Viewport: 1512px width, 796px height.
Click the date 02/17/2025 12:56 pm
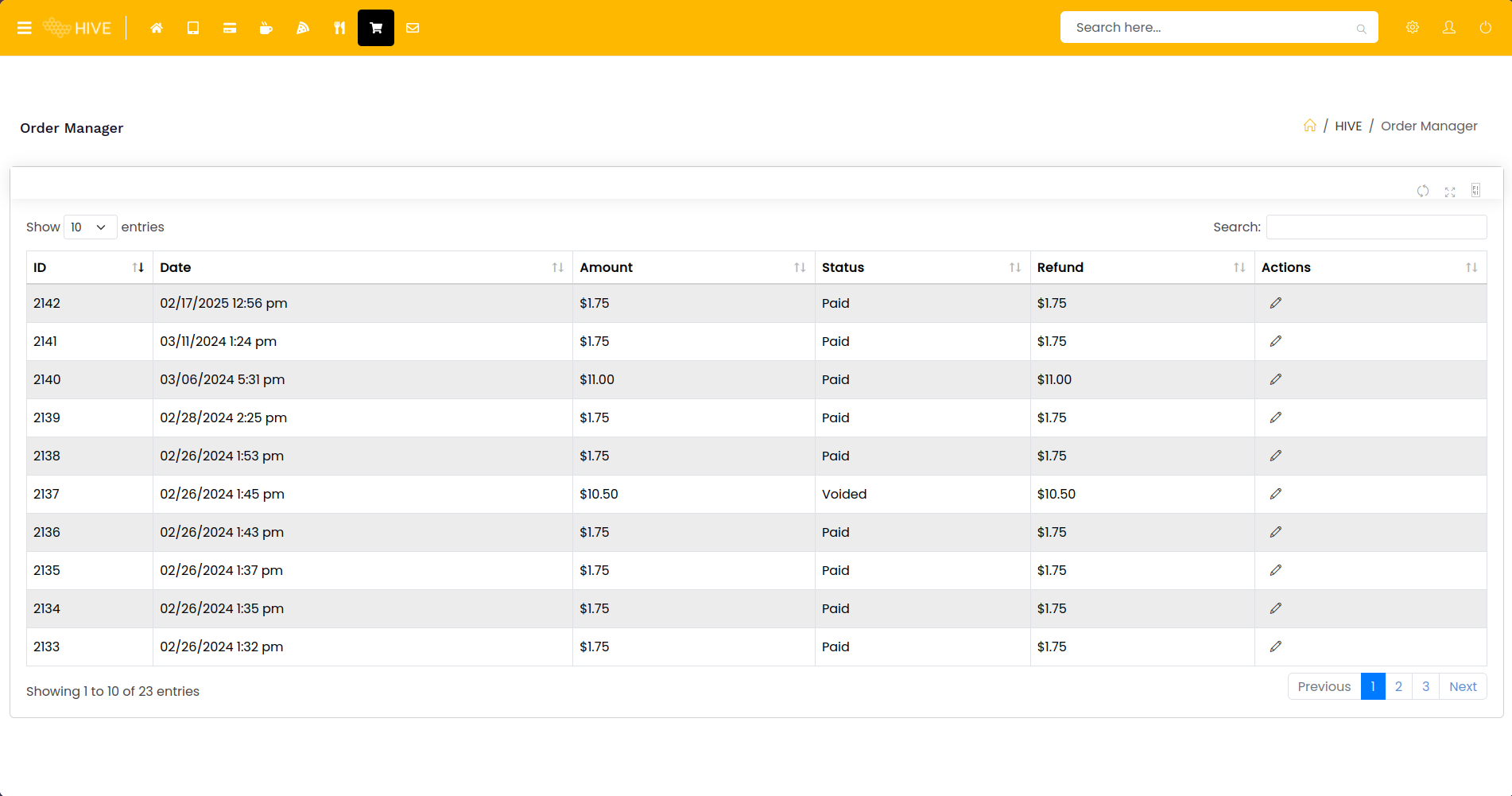pyautogui.click(x=223, y=303)
